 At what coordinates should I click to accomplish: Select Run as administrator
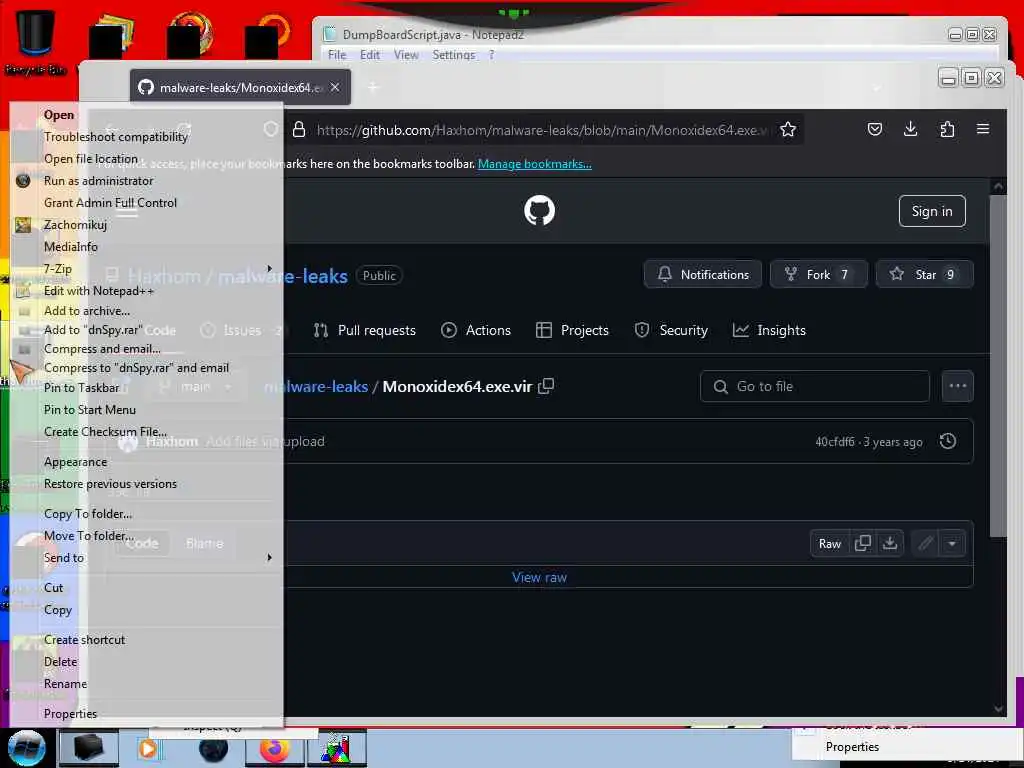coord(146,181)
